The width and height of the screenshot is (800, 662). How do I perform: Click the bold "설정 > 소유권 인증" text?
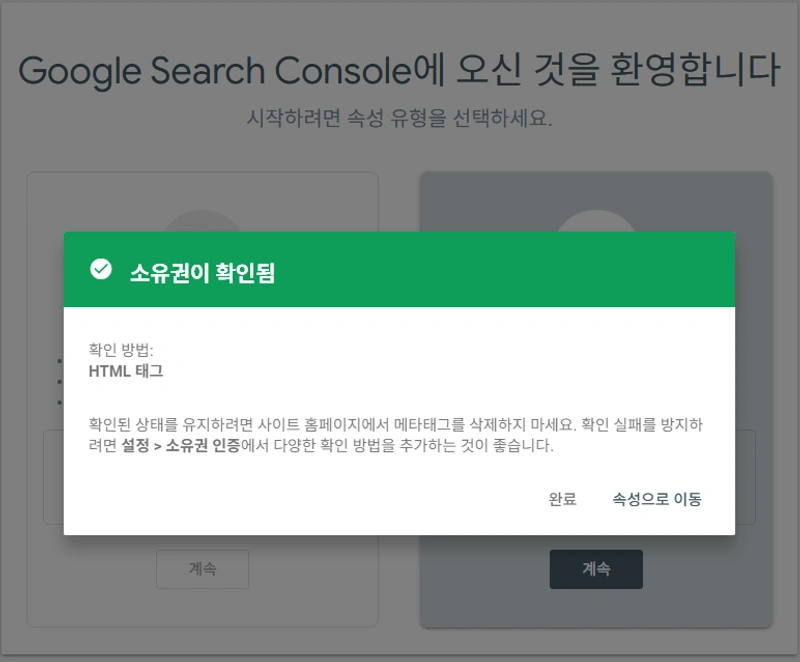pyautogui.click(x=181, y=445)
